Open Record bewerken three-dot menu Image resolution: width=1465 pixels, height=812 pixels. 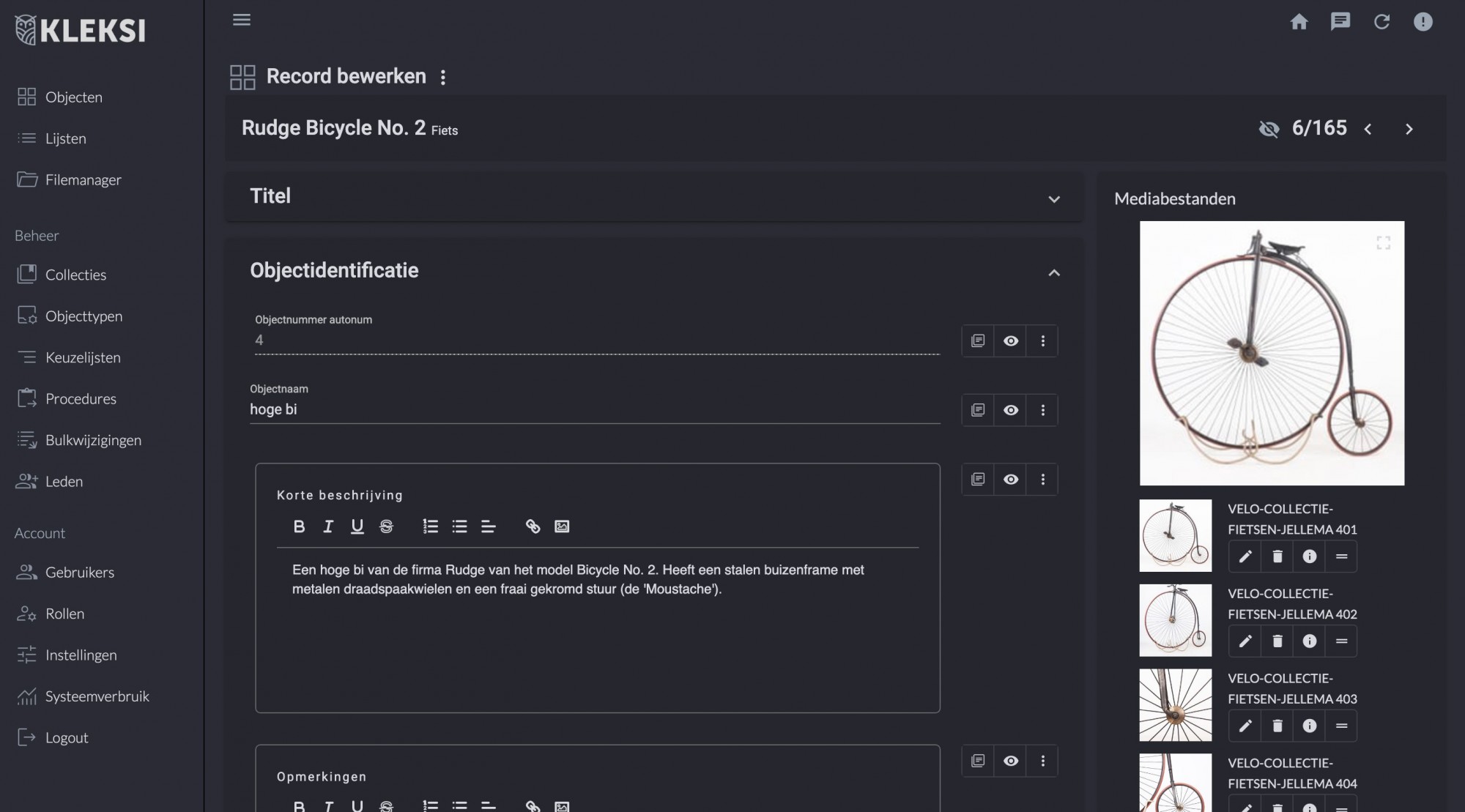tap(443, 78)
